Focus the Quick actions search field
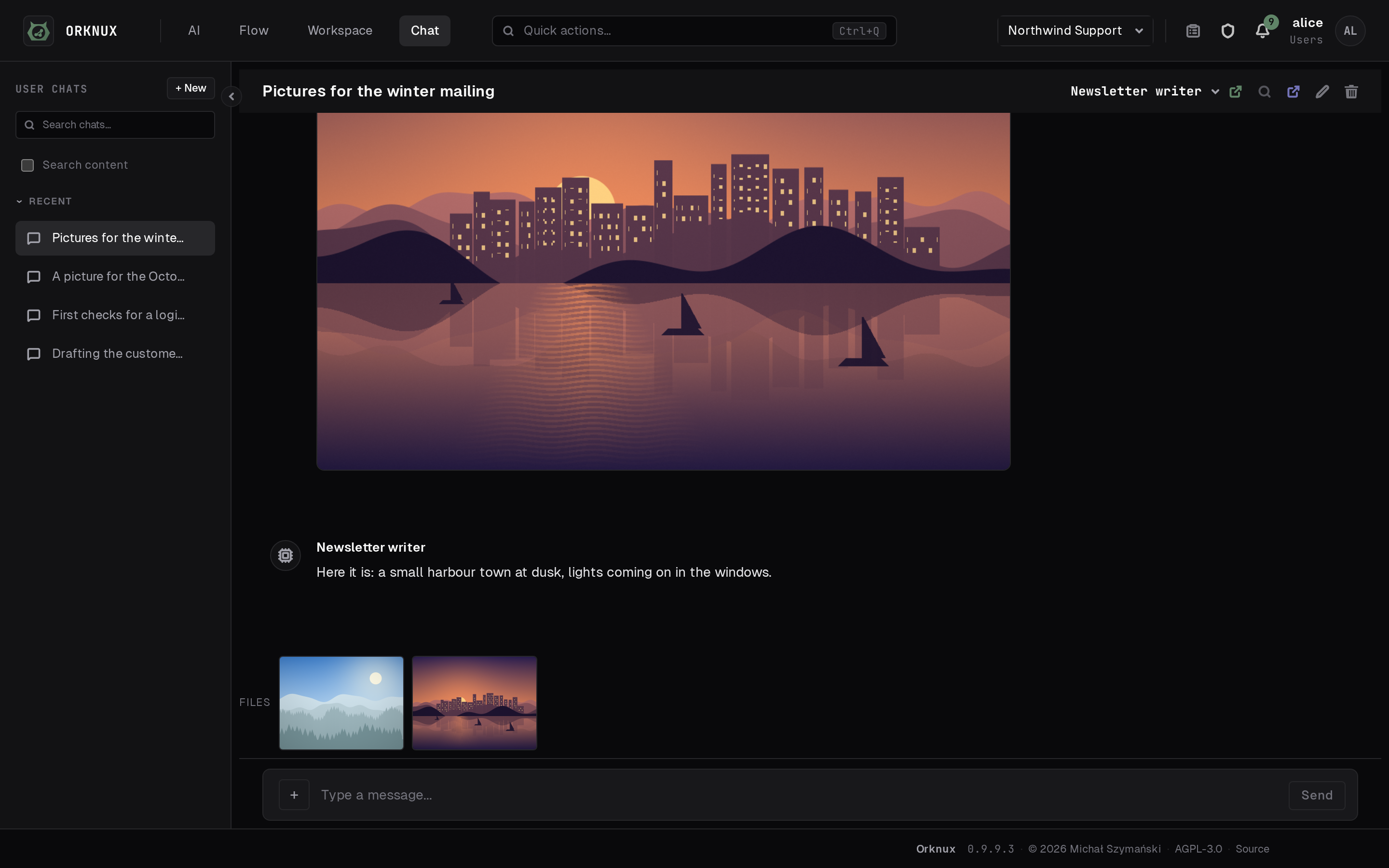Image resolution: width=1389 pixels, height=868 pixels. point(694,30)
